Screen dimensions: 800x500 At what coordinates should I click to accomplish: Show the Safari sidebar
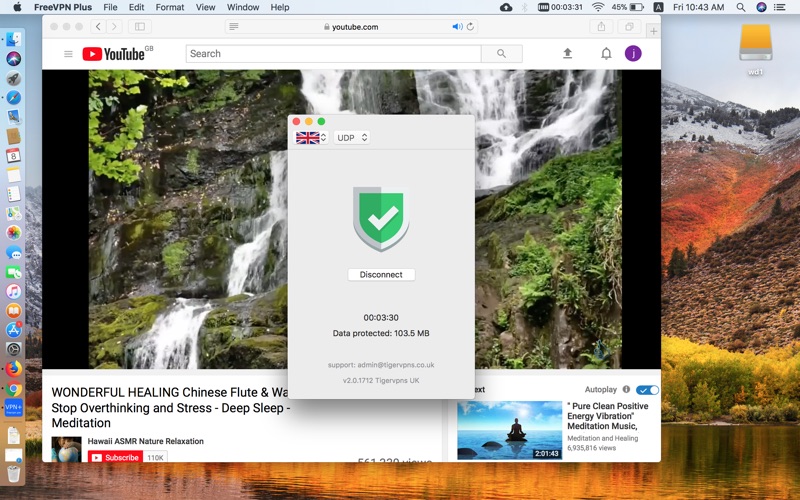click(139, 27)
